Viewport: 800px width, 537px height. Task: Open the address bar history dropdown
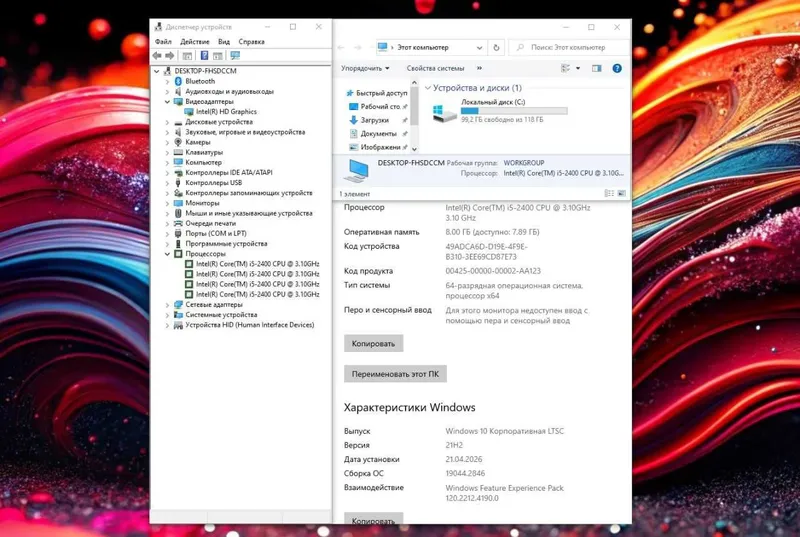click(480, 47)
